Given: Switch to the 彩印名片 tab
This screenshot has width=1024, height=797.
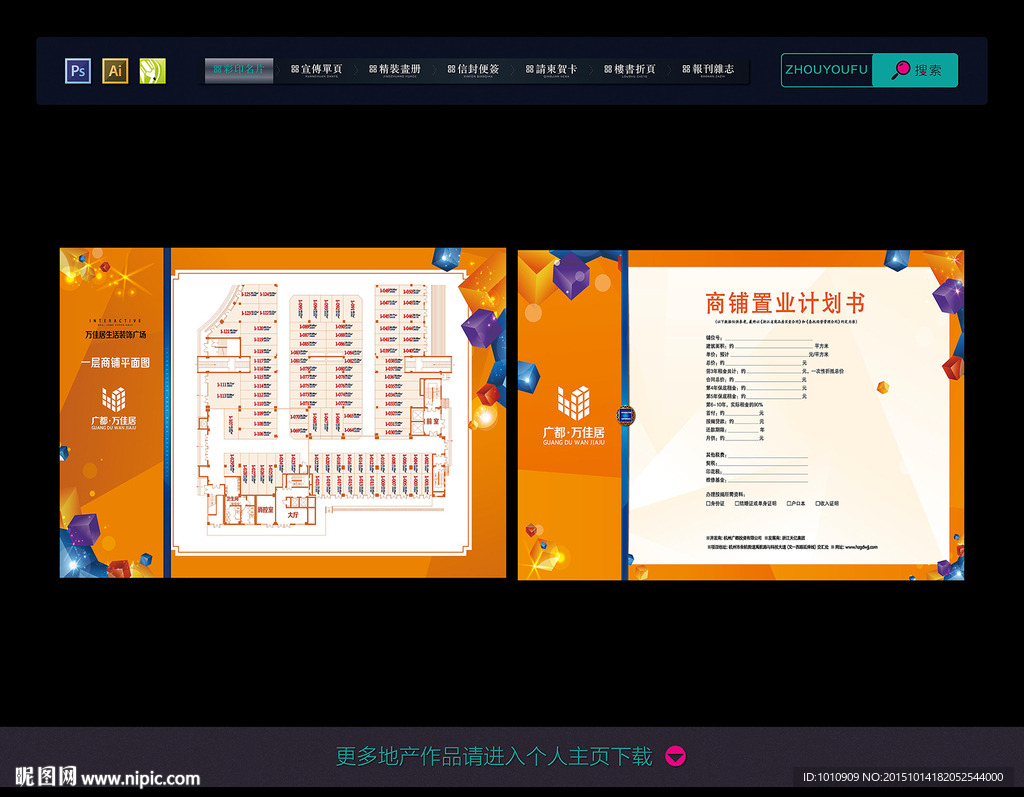Looking at the screenshot, I should point(238,70).
